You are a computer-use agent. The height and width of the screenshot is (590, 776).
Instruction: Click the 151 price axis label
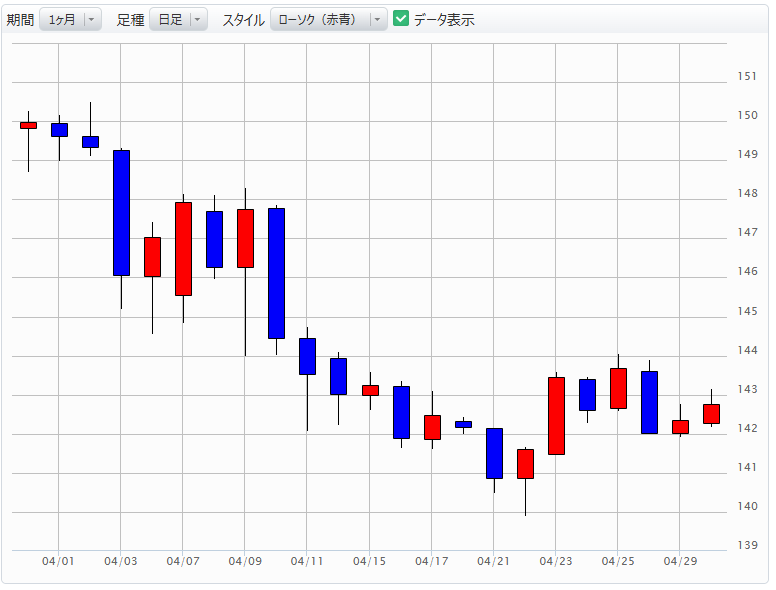point(747,76)
